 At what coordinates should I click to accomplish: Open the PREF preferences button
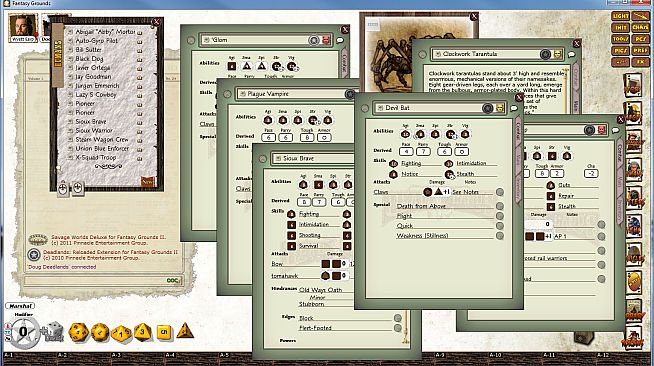[x=640, y=50]
